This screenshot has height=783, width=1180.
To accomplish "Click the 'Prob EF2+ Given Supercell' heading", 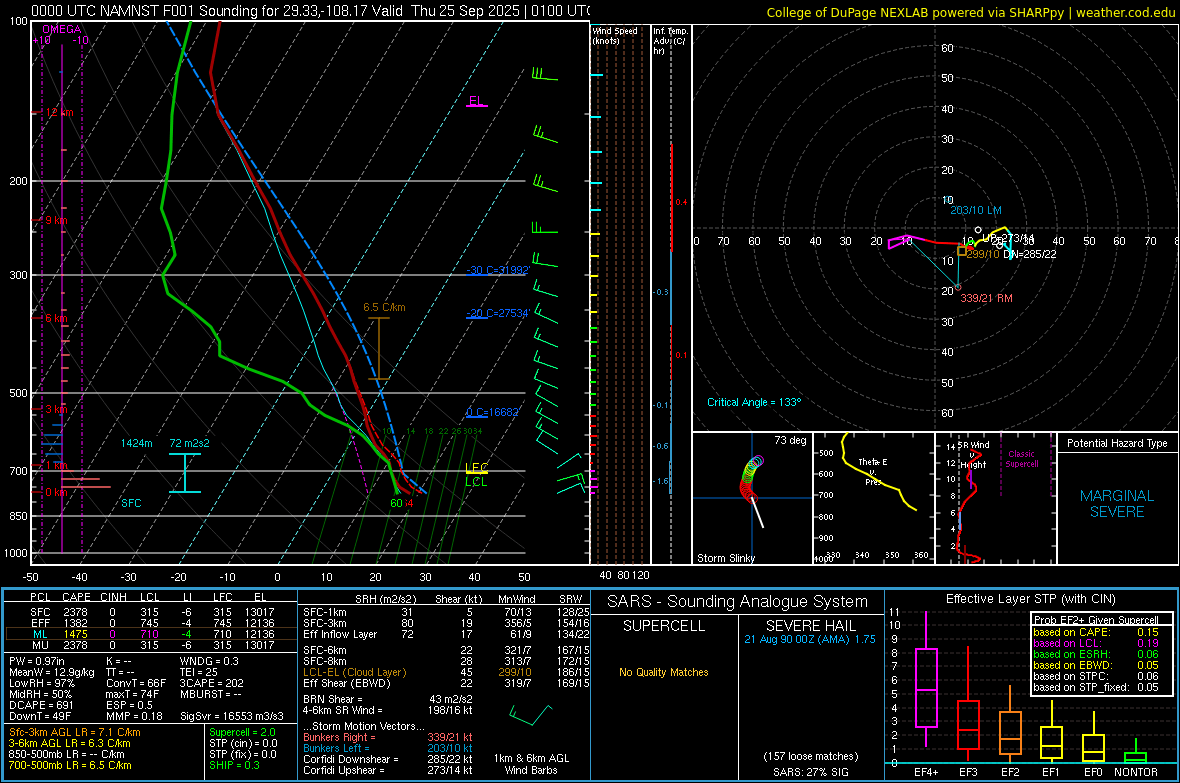I will (x=1096, y=620).
